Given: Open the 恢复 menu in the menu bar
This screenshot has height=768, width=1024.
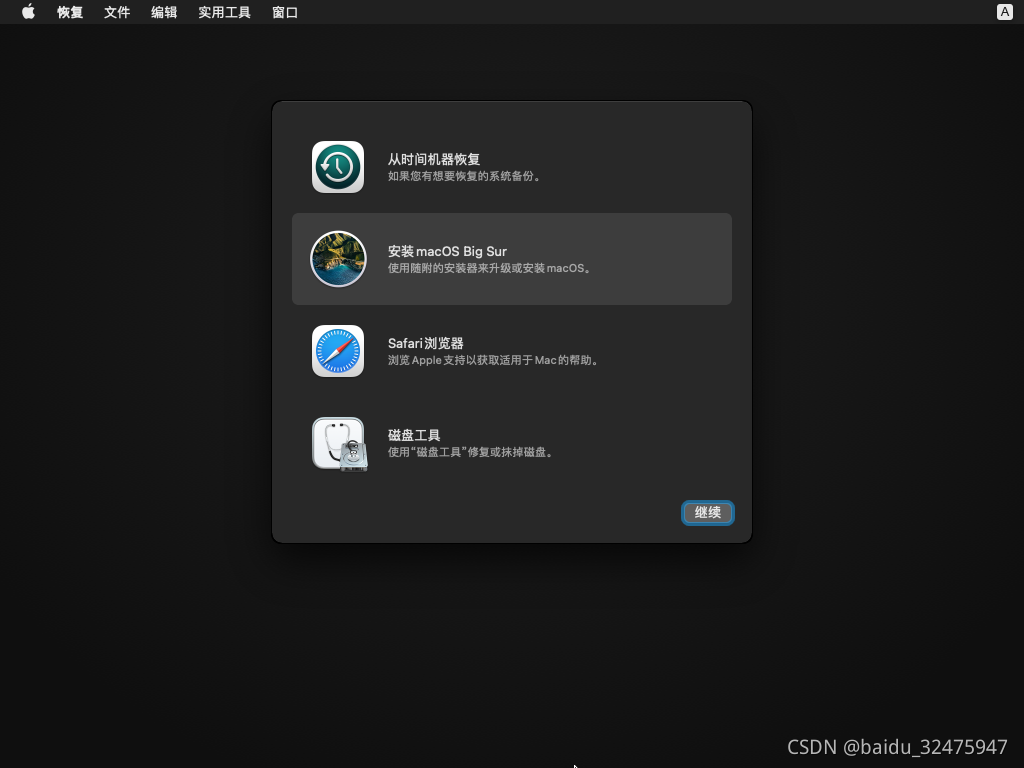Looking at the screenshot, I should point(70,12).
